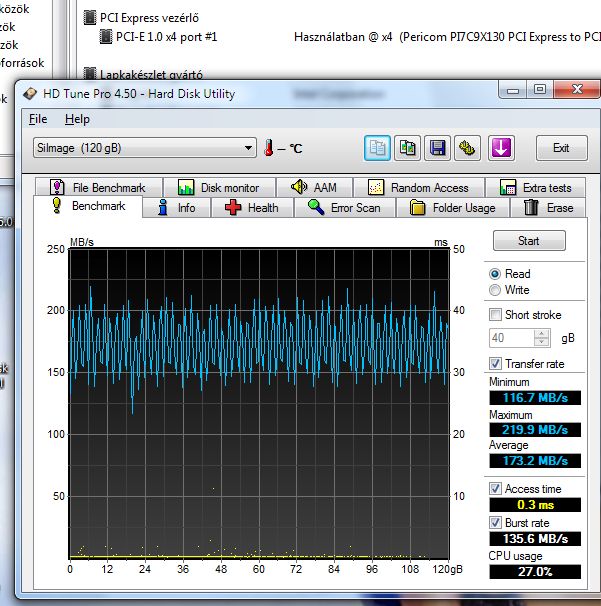This screenshot has width=601, height=606.
Task: Click the HD Tune title bar icon
Action: point(30,94)
